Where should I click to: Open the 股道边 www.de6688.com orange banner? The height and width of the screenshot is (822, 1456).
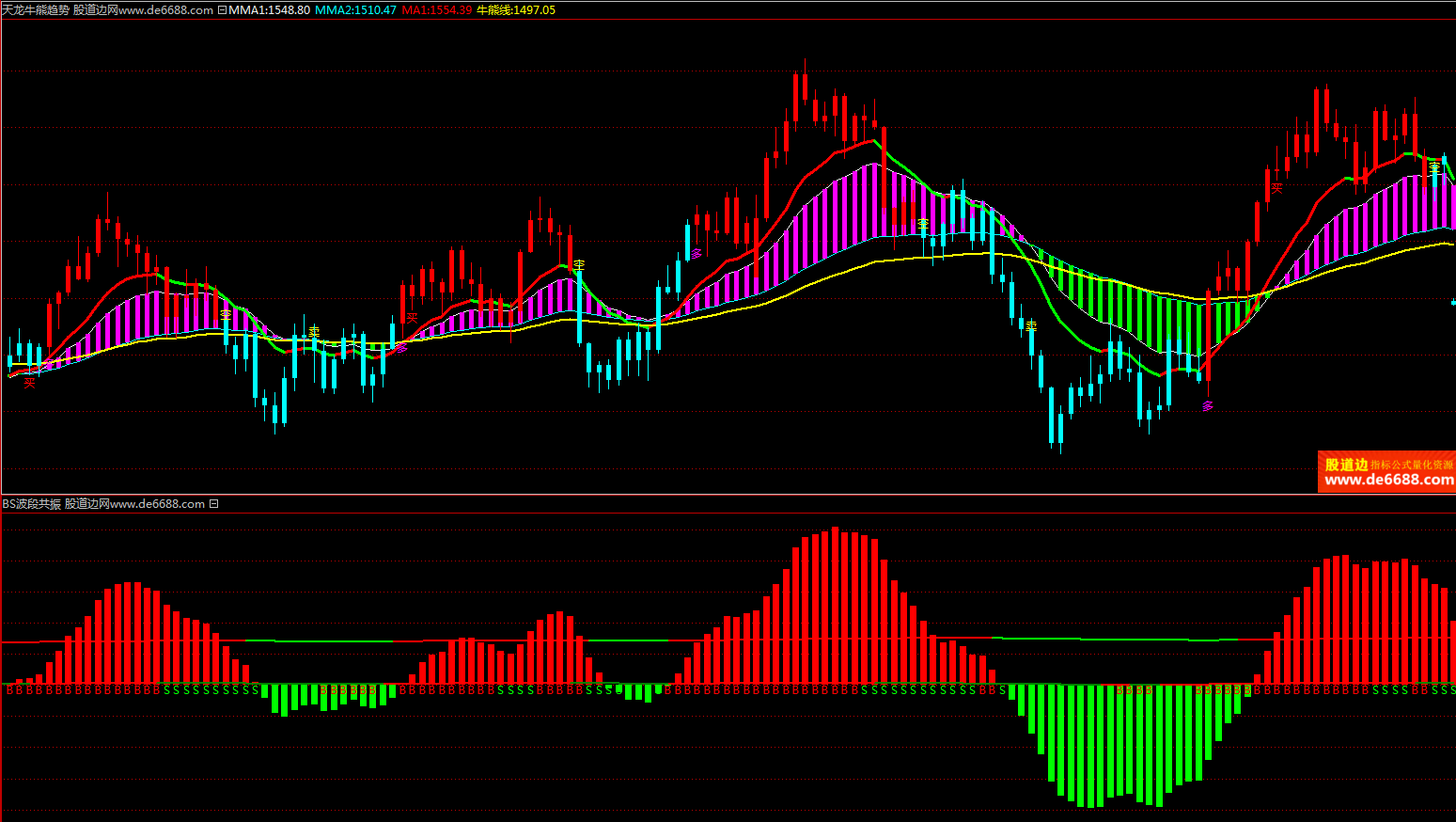(x=1386, y=472)
